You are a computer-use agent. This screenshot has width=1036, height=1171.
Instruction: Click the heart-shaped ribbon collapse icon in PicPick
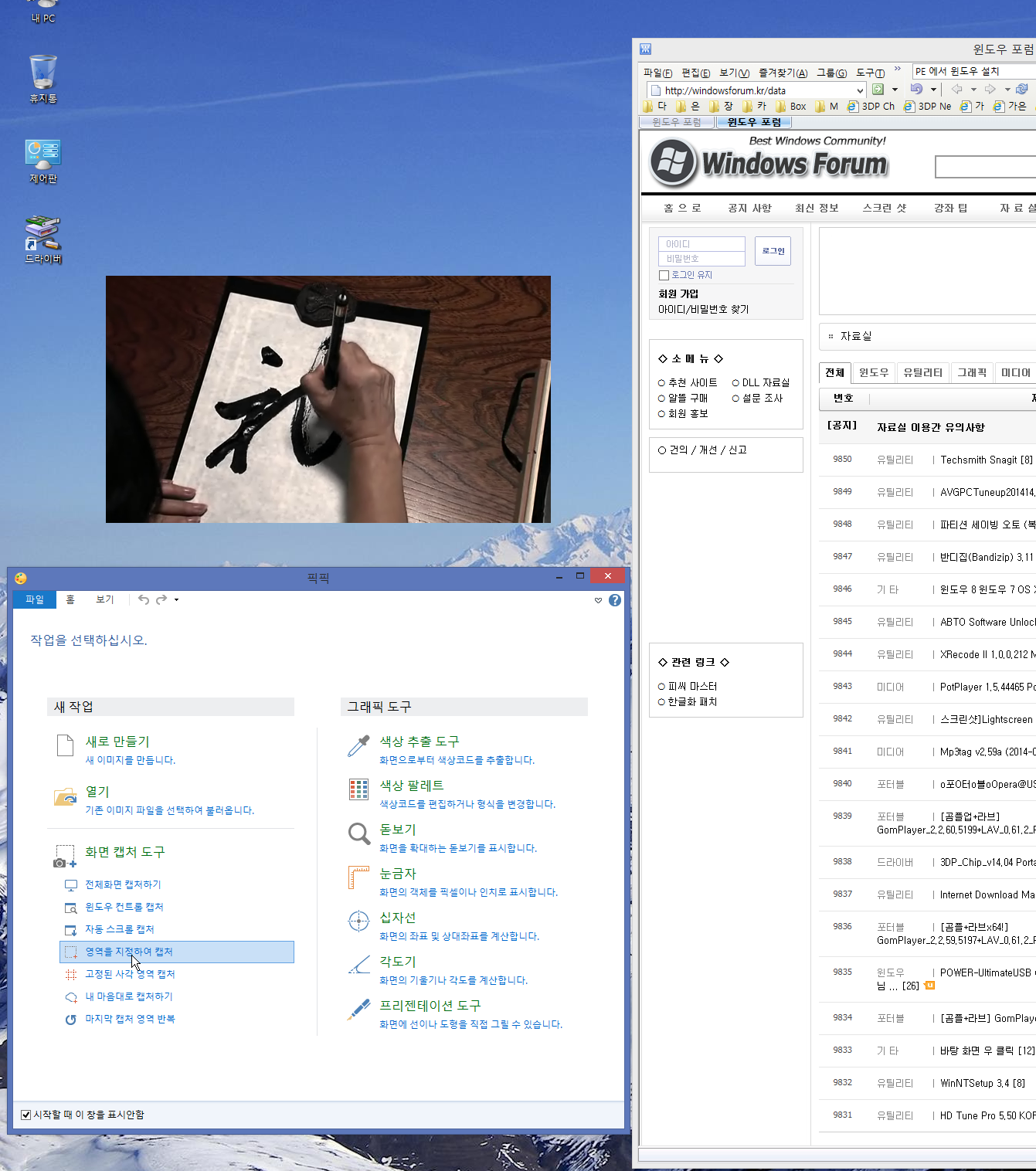[598, 600]
